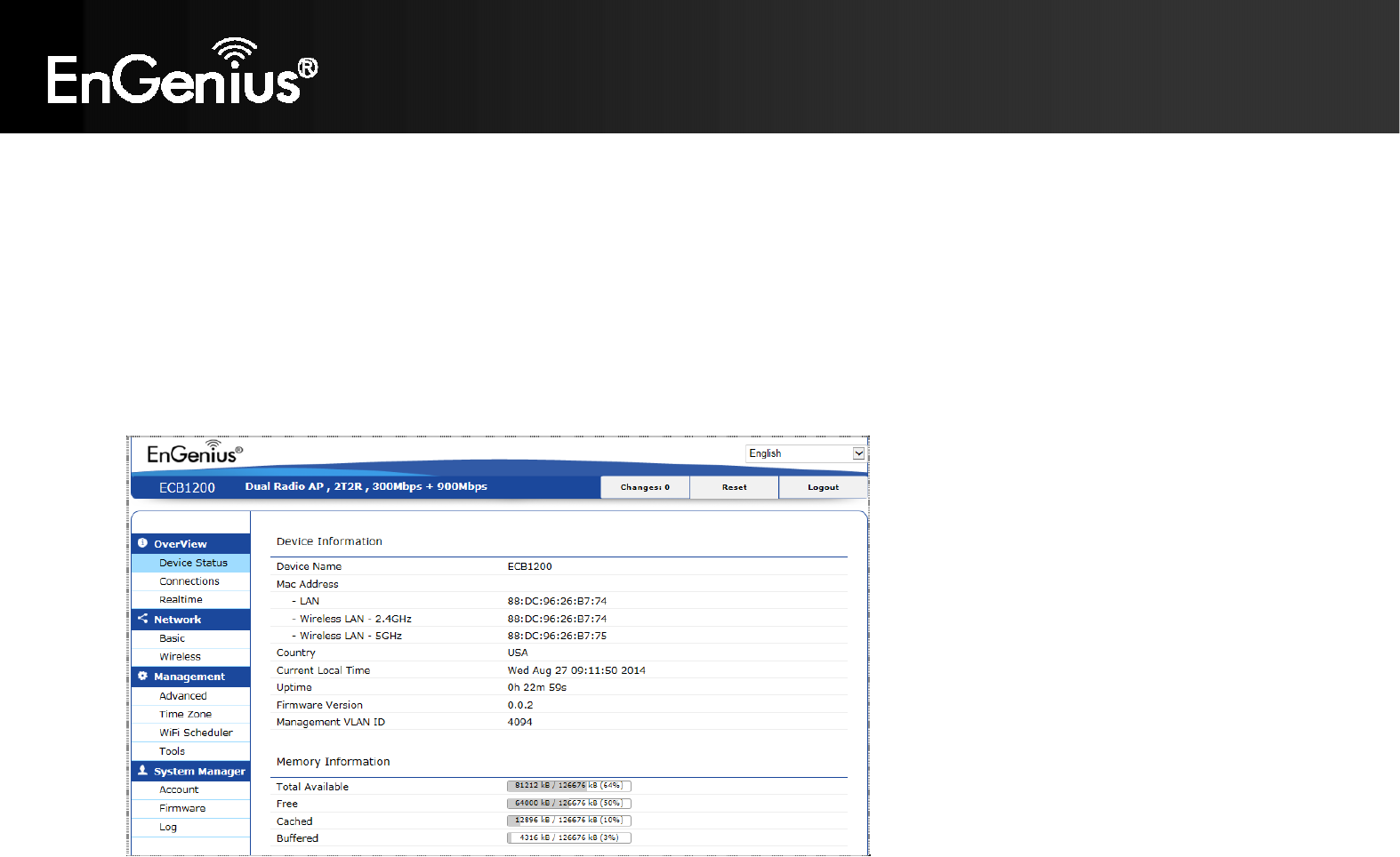Click the Memory Information heading
The width and height of the screenshot is (1400, 857).
[334, 762]
